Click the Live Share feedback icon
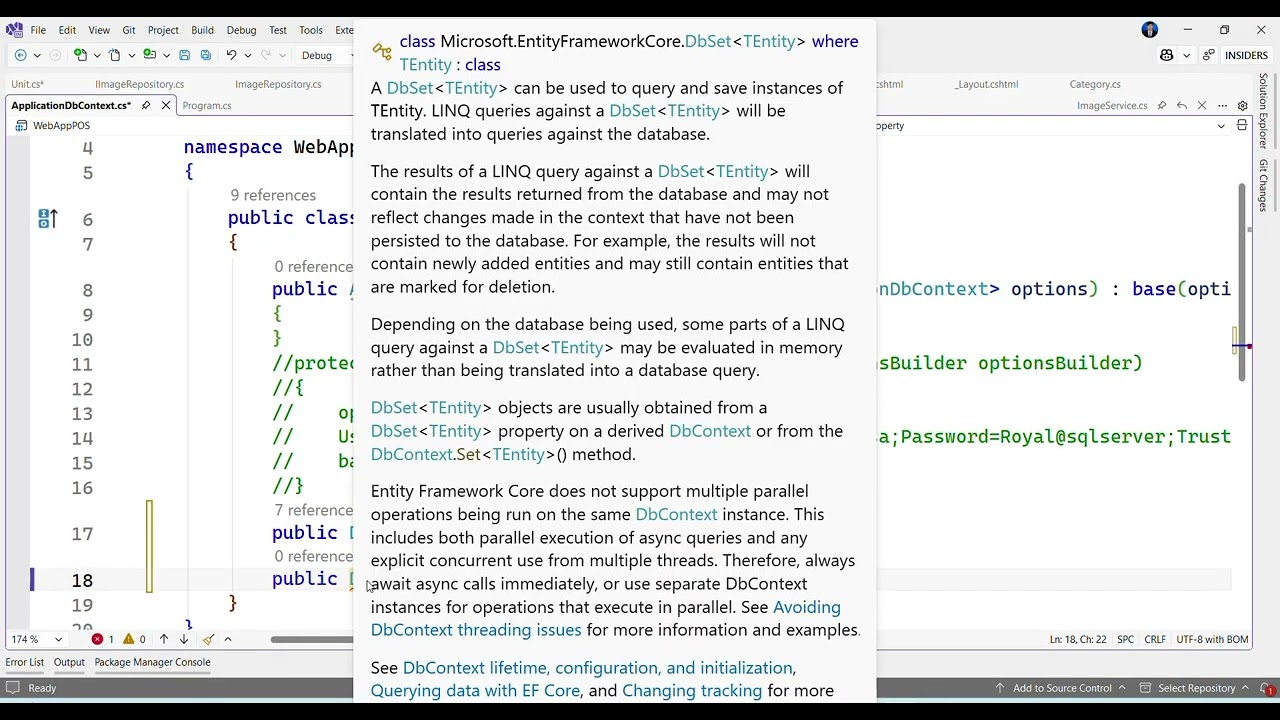This screenshot has height=720, width=1280. tap(1209, 55)
